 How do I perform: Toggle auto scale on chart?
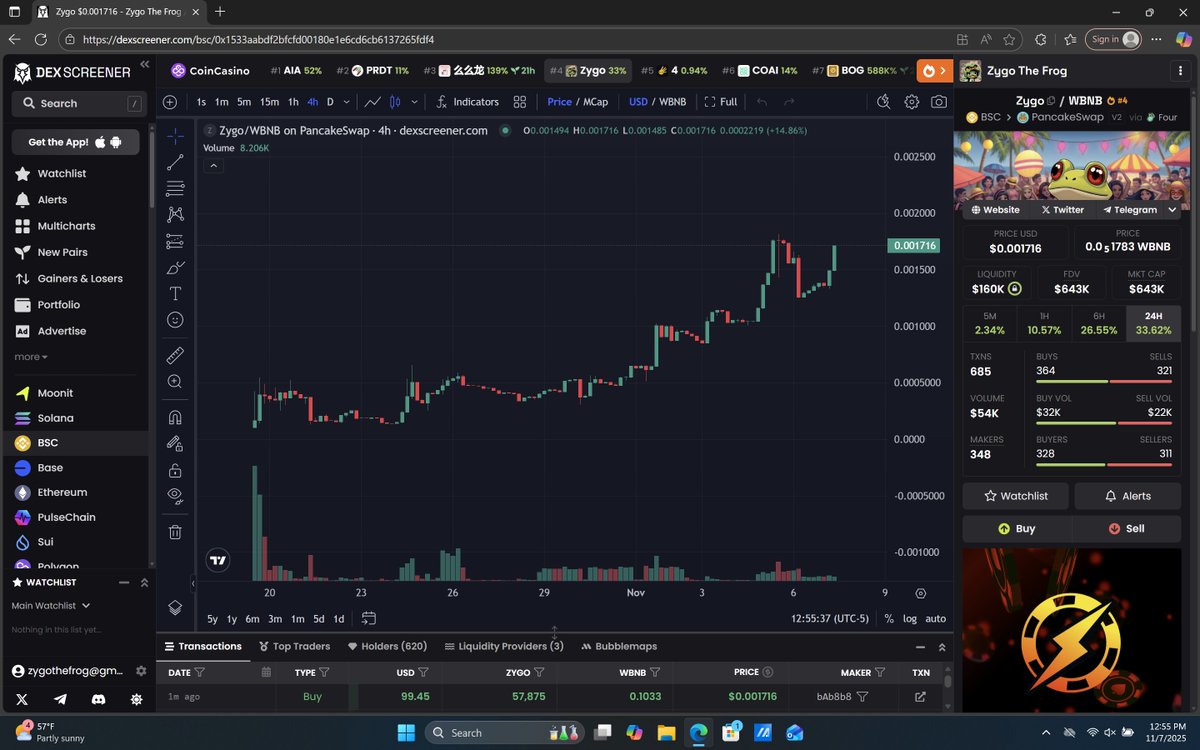935,619
